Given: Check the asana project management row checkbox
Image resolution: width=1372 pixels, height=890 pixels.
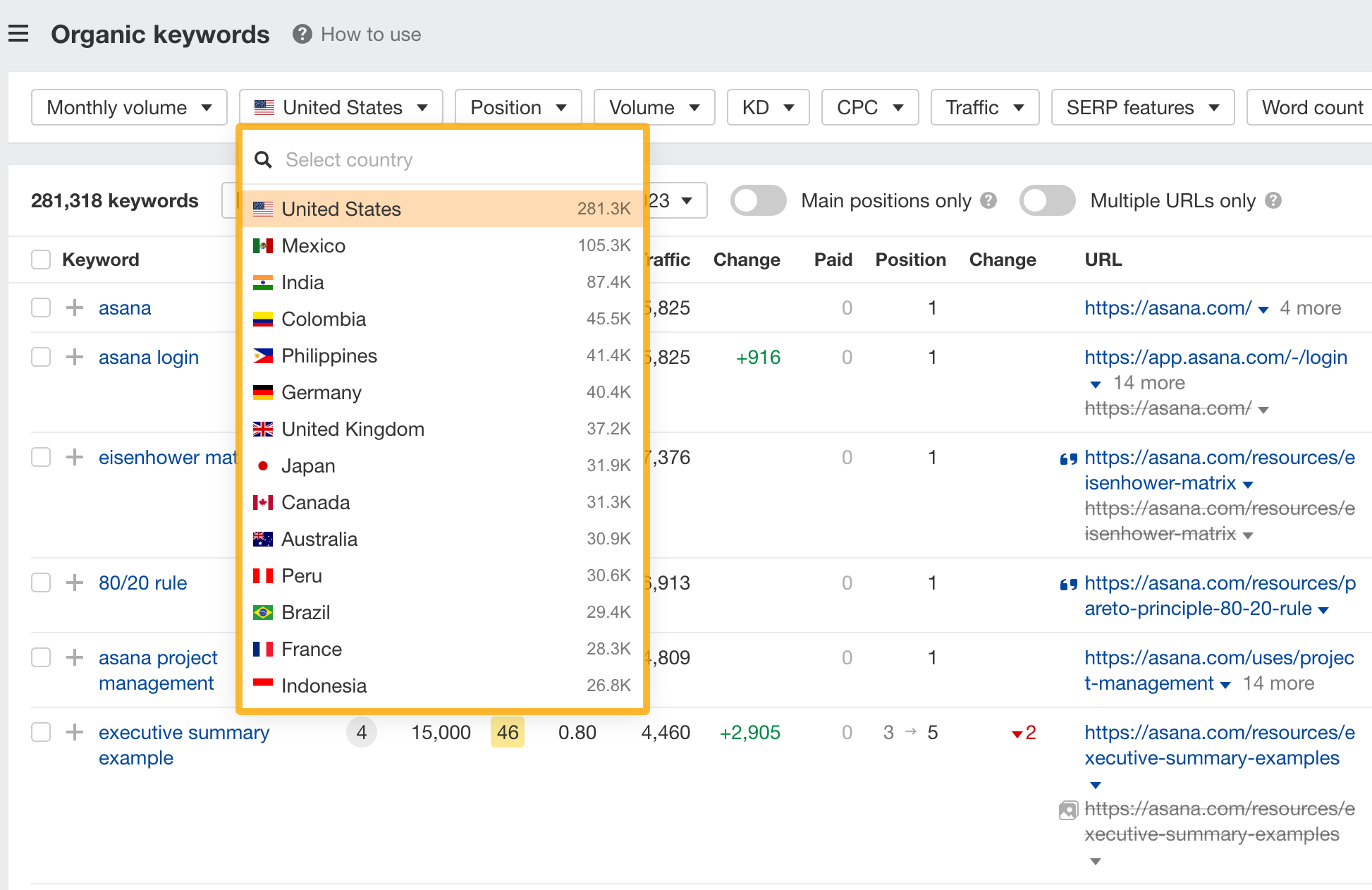Looking at the screenshot, I should coord(41,657).
